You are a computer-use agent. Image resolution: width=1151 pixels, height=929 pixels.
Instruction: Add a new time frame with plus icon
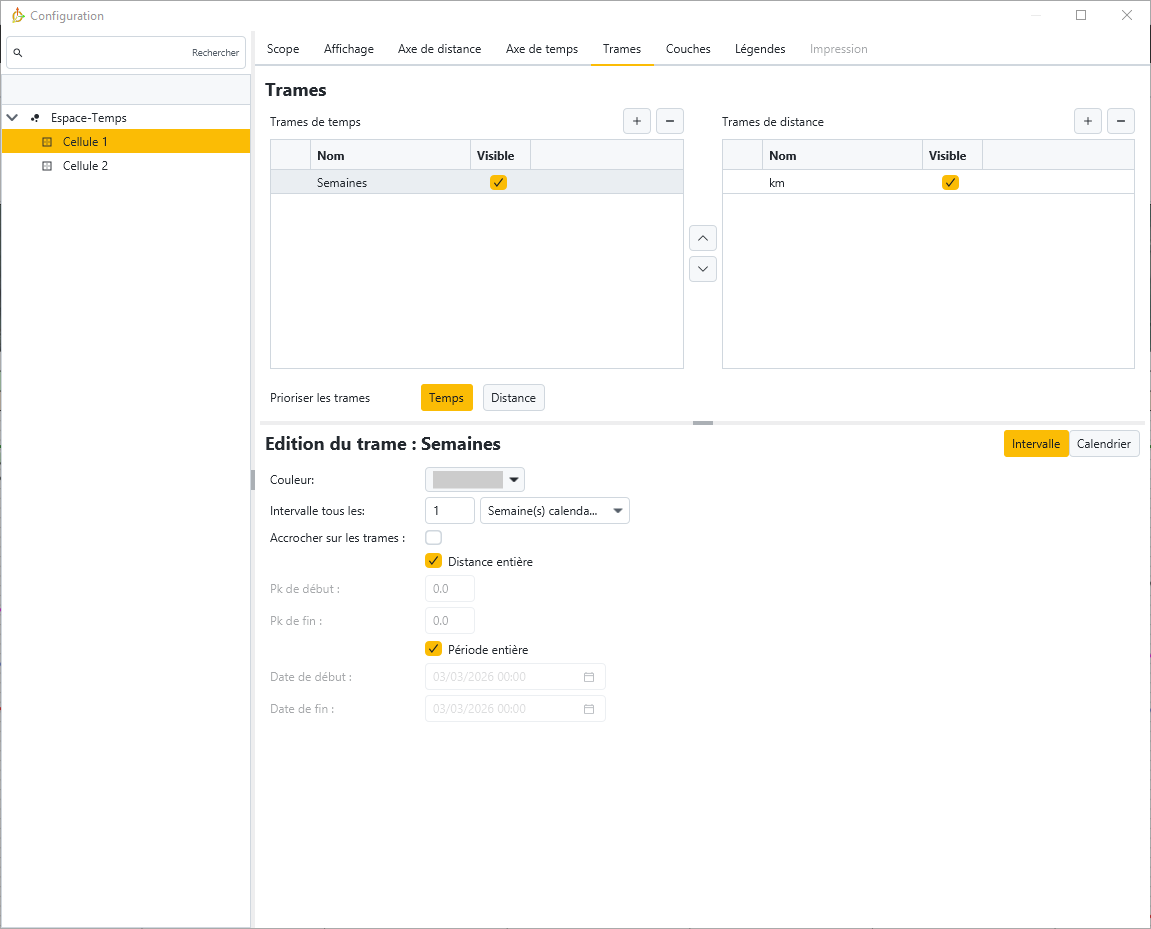[x=637, y=121]
